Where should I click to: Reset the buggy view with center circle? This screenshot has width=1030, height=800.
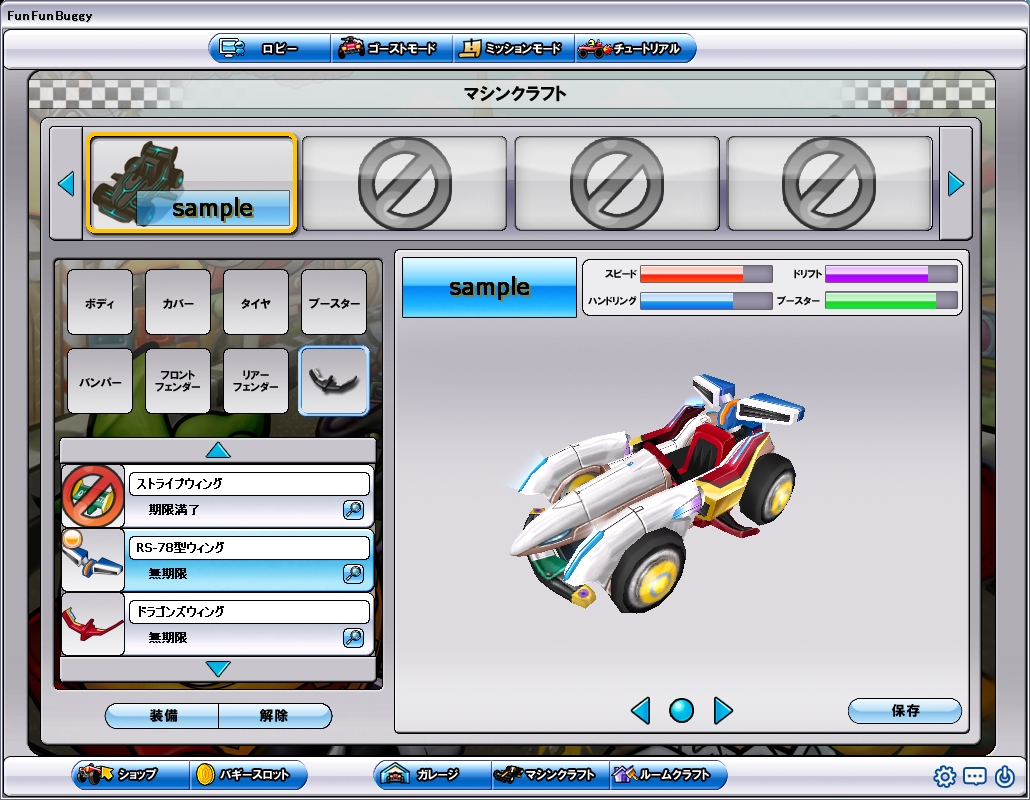coord(681,711)
